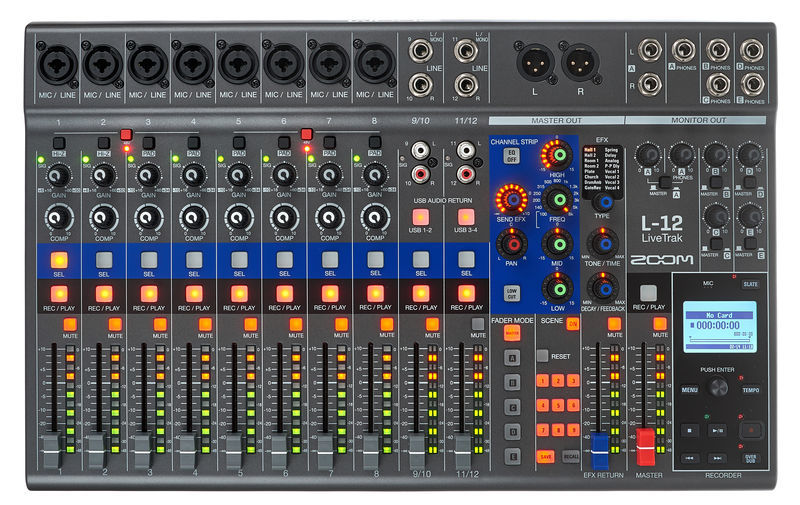Viewport: 800px width, 505px height.
Task: Toggle the EQ OFF button in channel strip
Action: 511,156
